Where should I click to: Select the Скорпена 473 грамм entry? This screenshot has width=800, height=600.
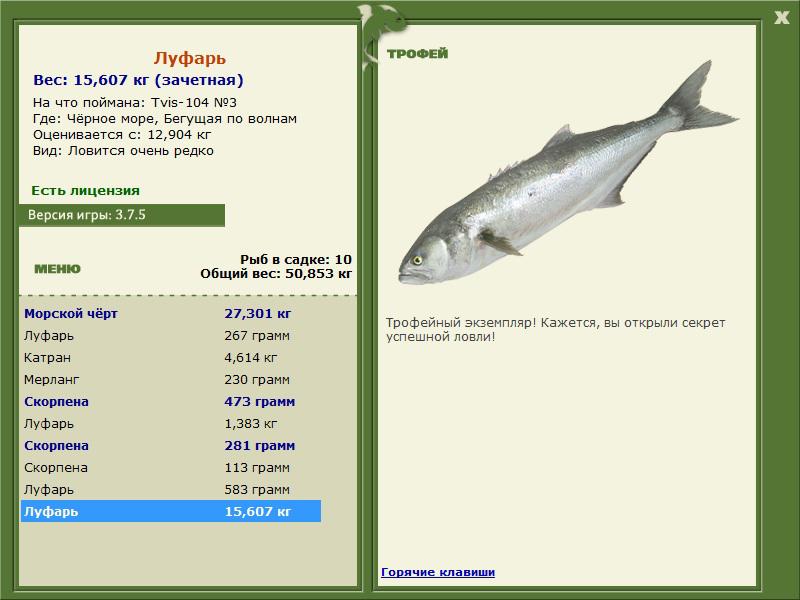171,402
